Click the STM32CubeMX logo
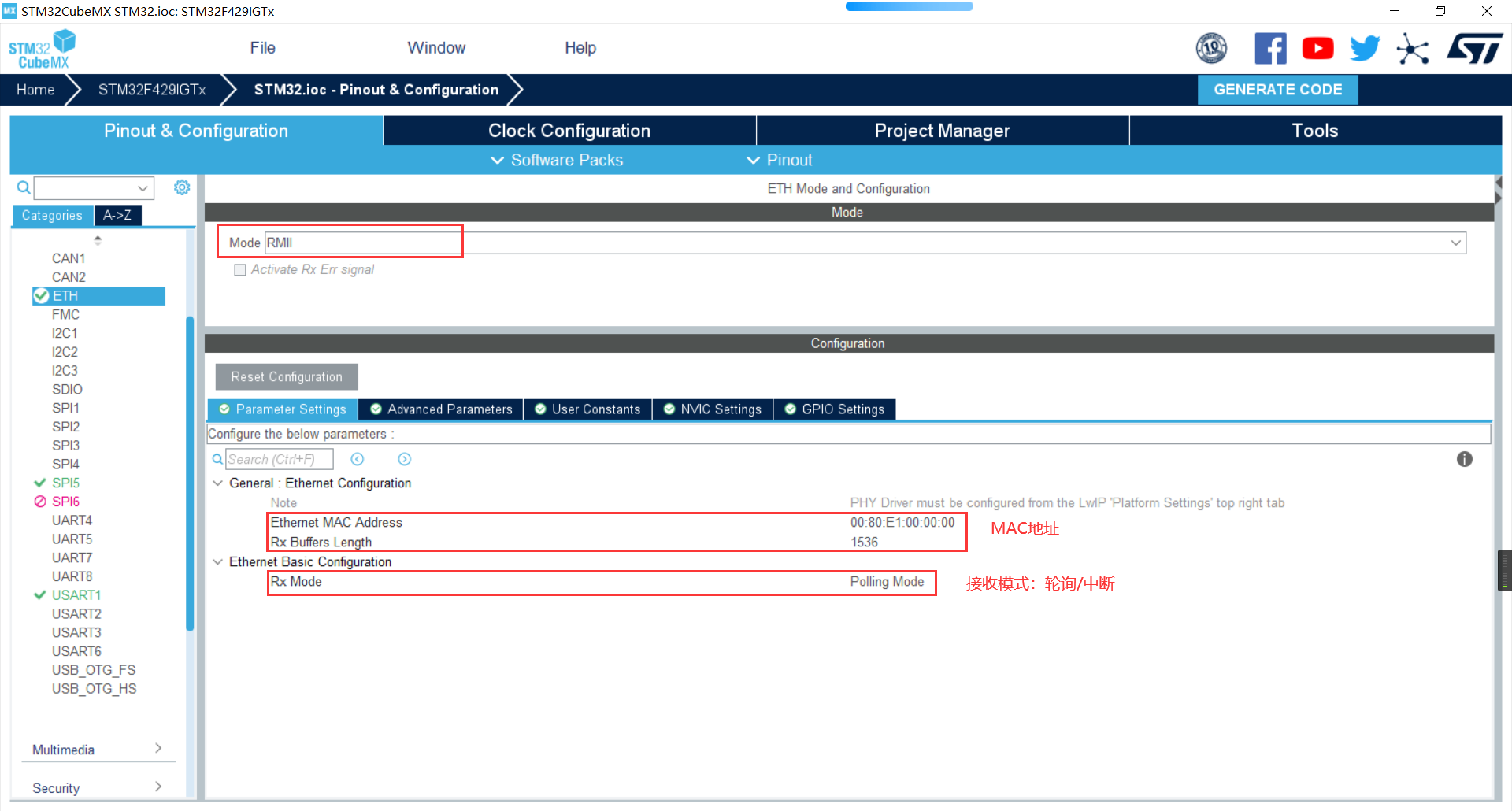The height and width of the screenshot is (811, 1512). 42,50
